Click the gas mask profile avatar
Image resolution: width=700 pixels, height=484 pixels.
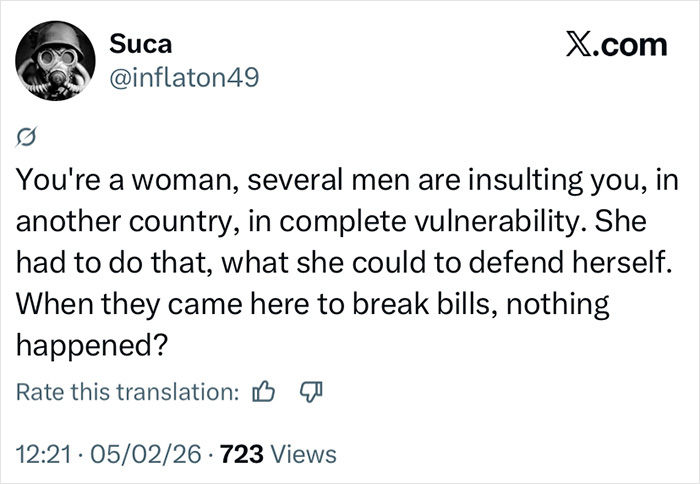(x=53, y=63)
